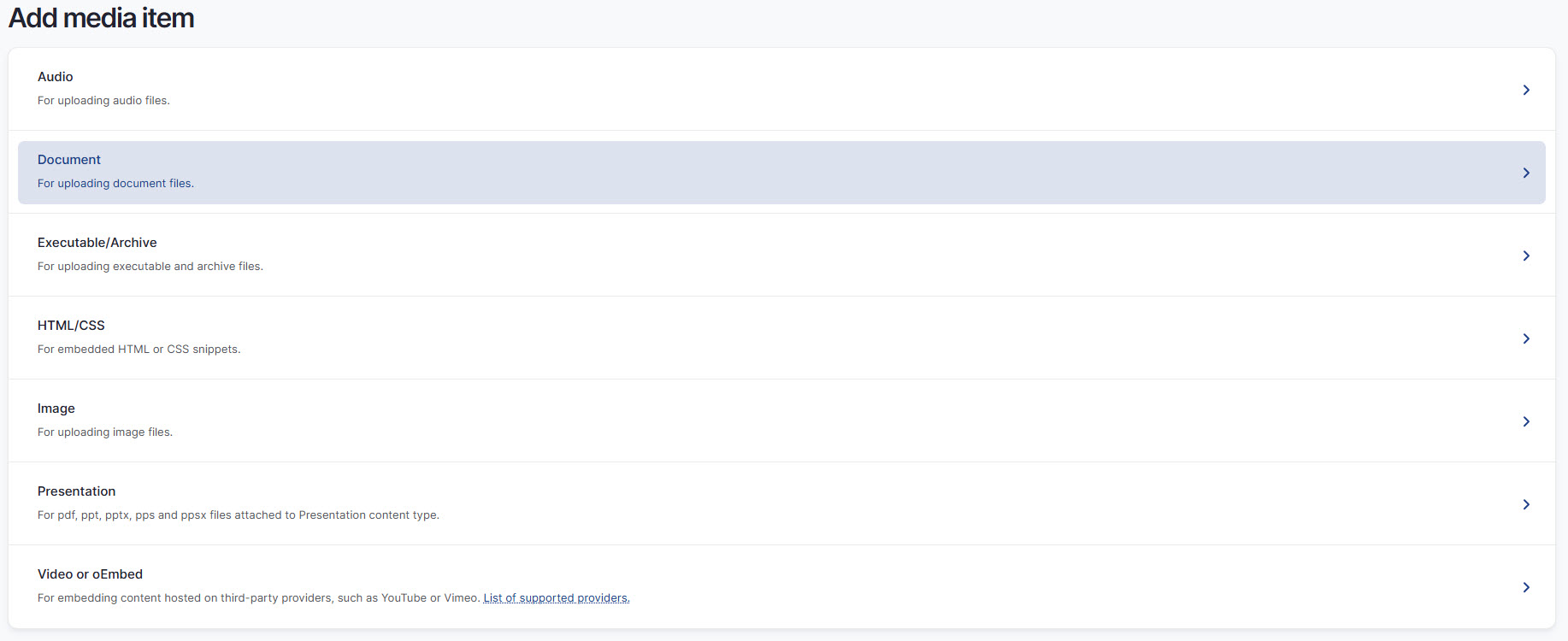Click the chevron arrow in the Image row
The image size is (1568, 641).
[x=1526, y=421]
